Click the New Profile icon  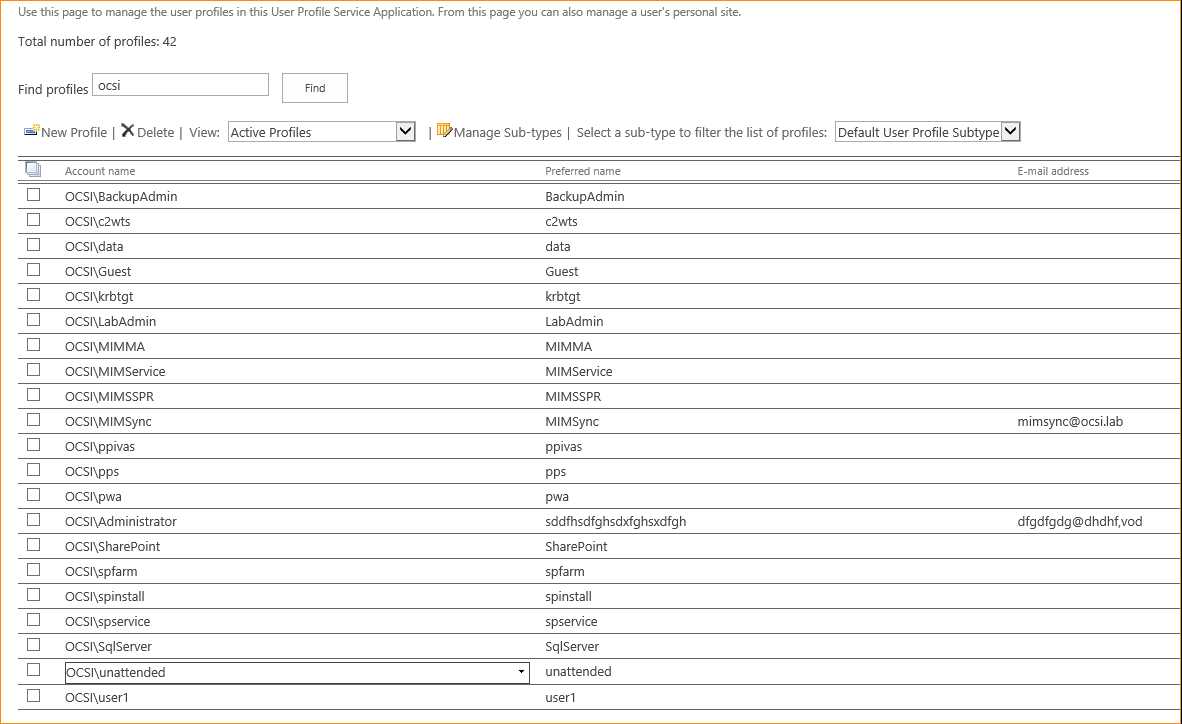coord(31,130)
